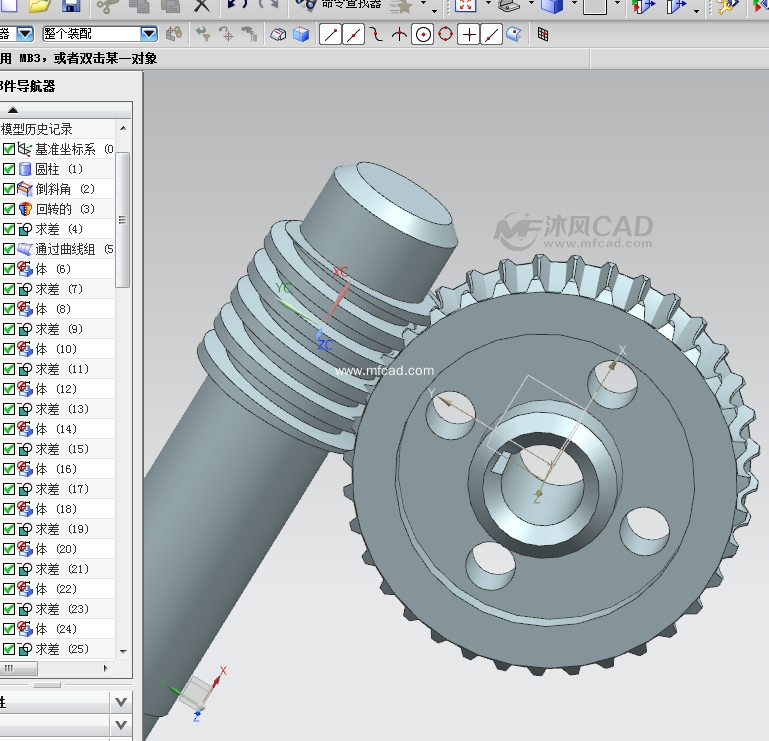Select 体 (22) in model history
Image resolution: width=769 pixels, height=741 pixels.
coord(56,588)
